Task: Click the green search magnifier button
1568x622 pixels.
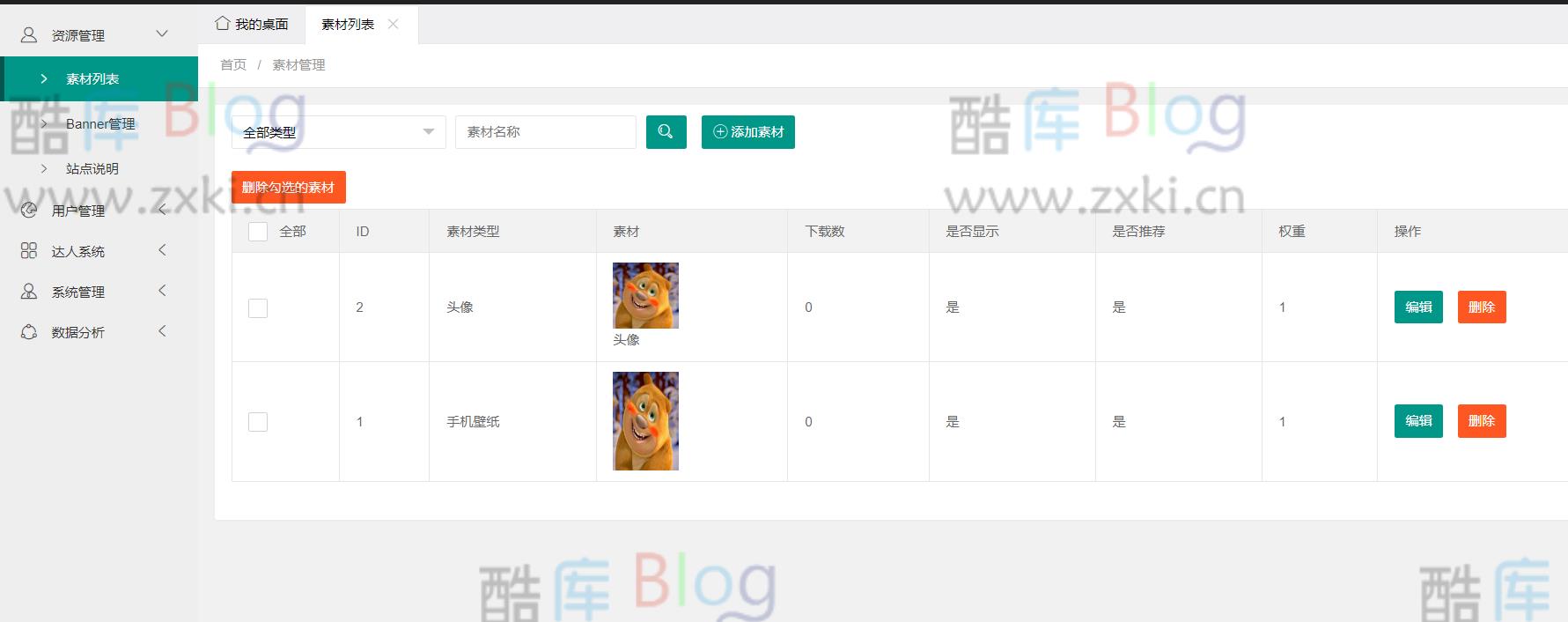Action: tap(666, 132)
